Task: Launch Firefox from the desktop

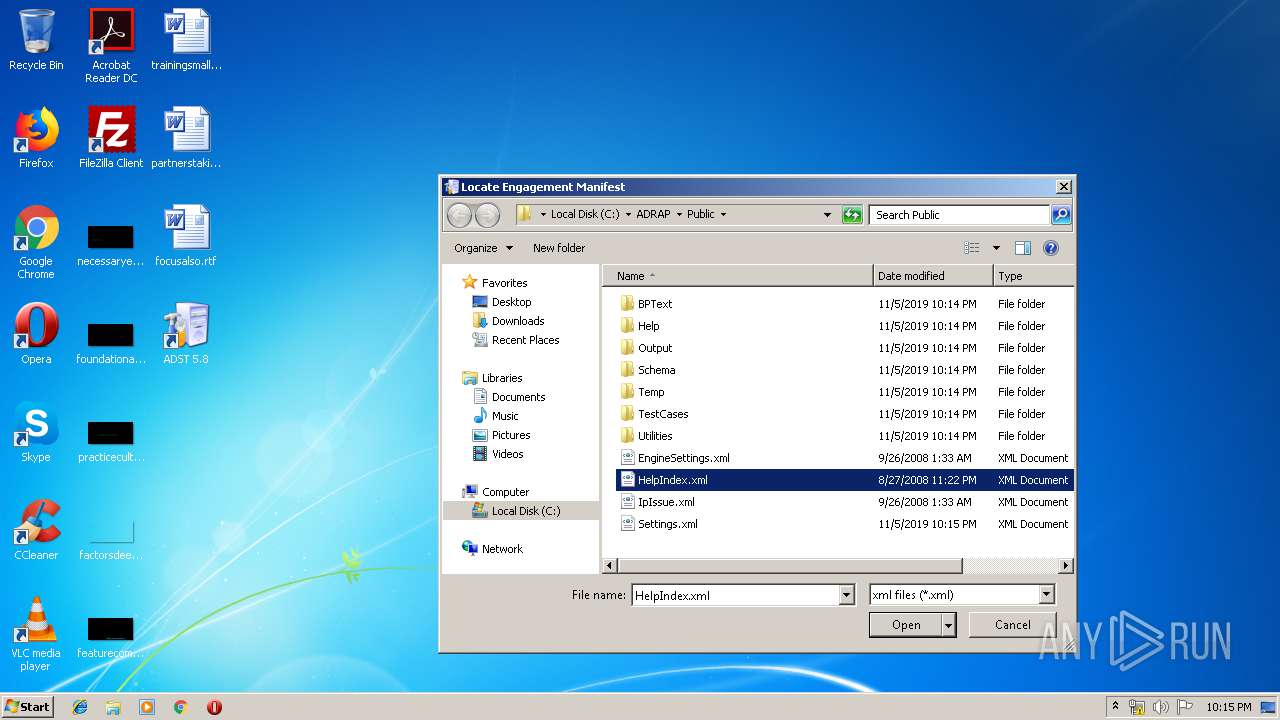Action: click(36, 138)
